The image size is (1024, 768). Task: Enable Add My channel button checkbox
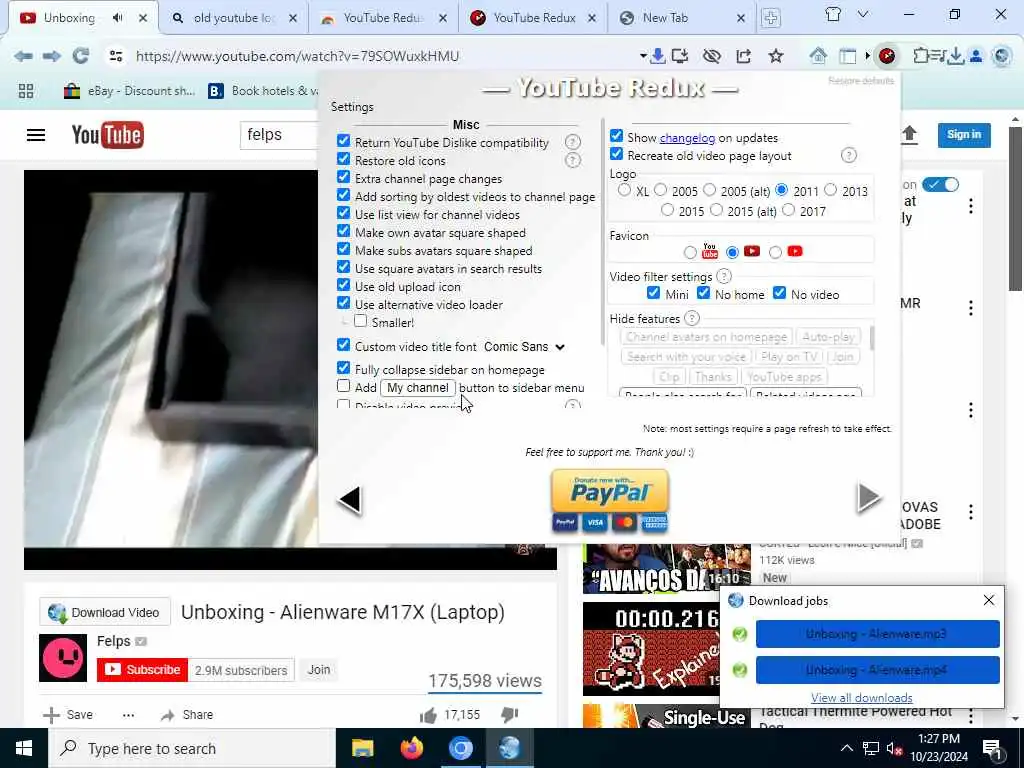(x=344, y=386)
